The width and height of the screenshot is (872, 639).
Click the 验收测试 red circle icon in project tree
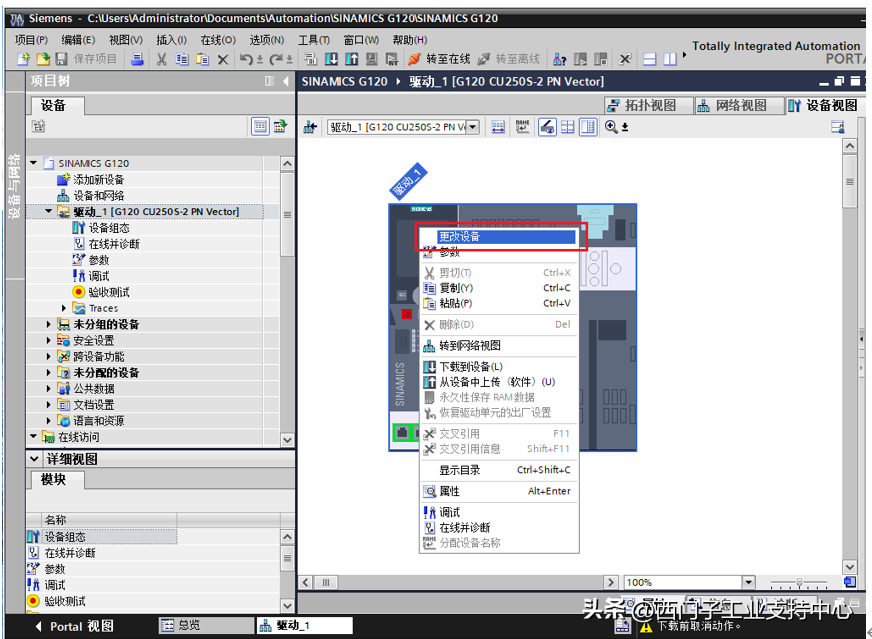tap(79, 292)
